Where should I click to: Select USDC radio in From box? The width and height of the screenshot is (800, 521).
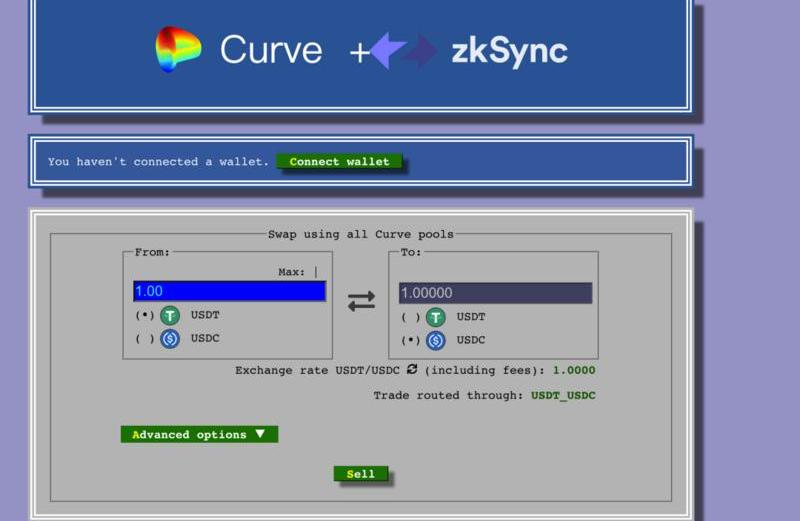click(x=144, y=338)
